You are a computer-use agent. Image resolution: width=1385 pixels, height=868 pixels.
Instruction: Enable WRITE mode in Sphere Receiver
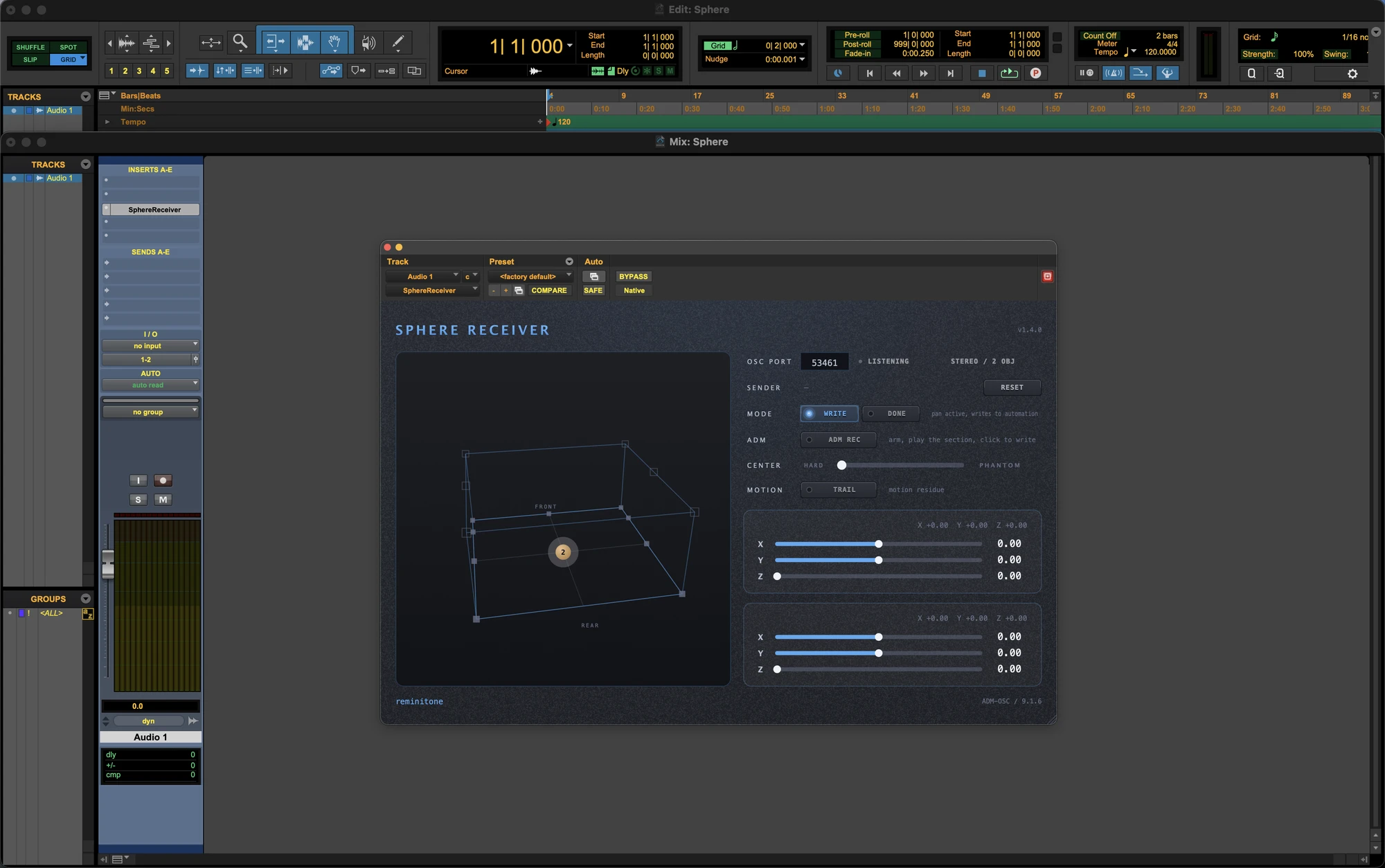pos(829,413)
